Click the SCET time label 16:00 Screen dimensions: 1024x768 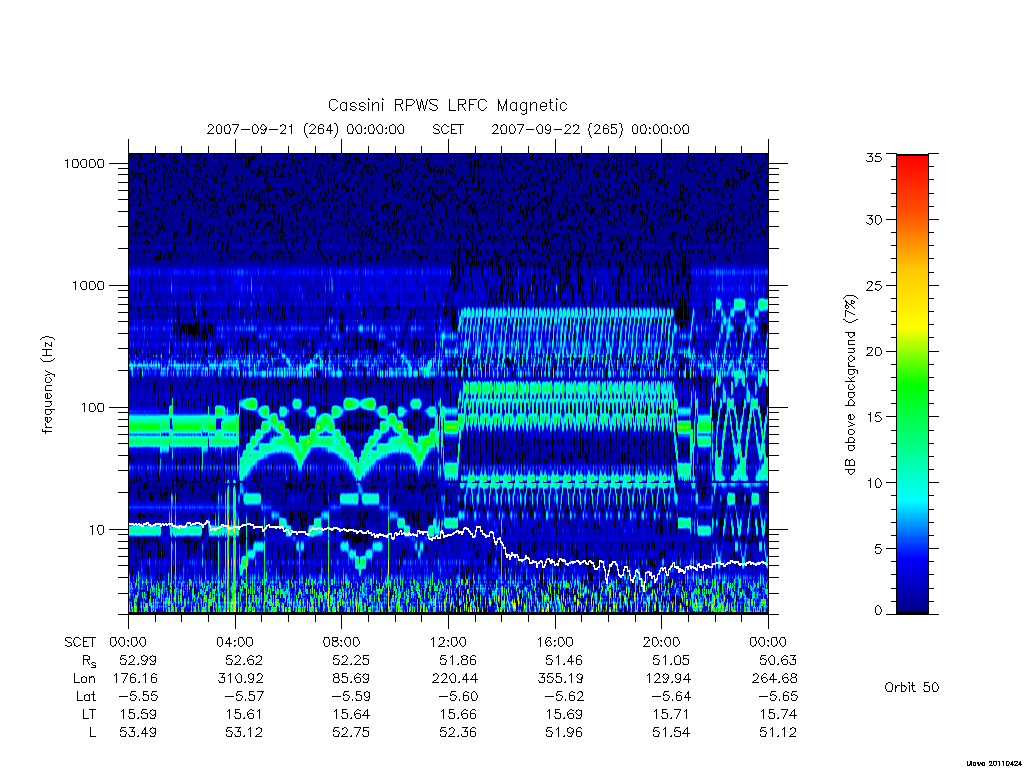point(555,642)
